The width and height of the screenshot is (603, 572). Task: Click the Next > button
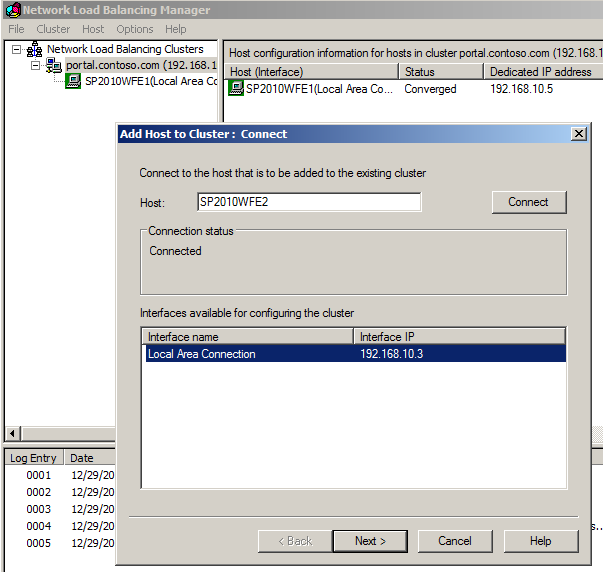pyautogui.click(x=370, y=541)
